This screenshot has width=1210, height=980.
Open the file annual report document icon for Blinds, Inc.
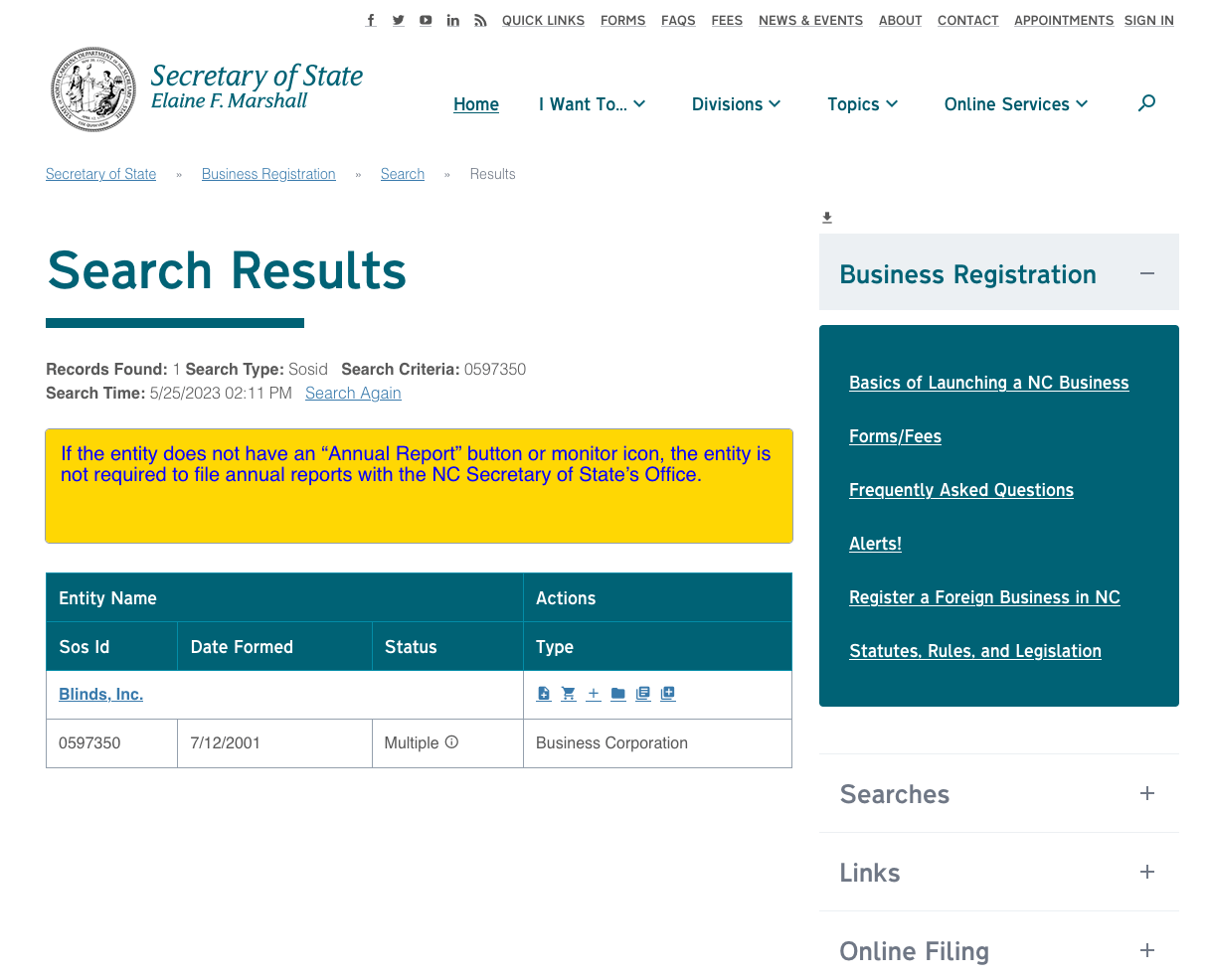(544, 693)
